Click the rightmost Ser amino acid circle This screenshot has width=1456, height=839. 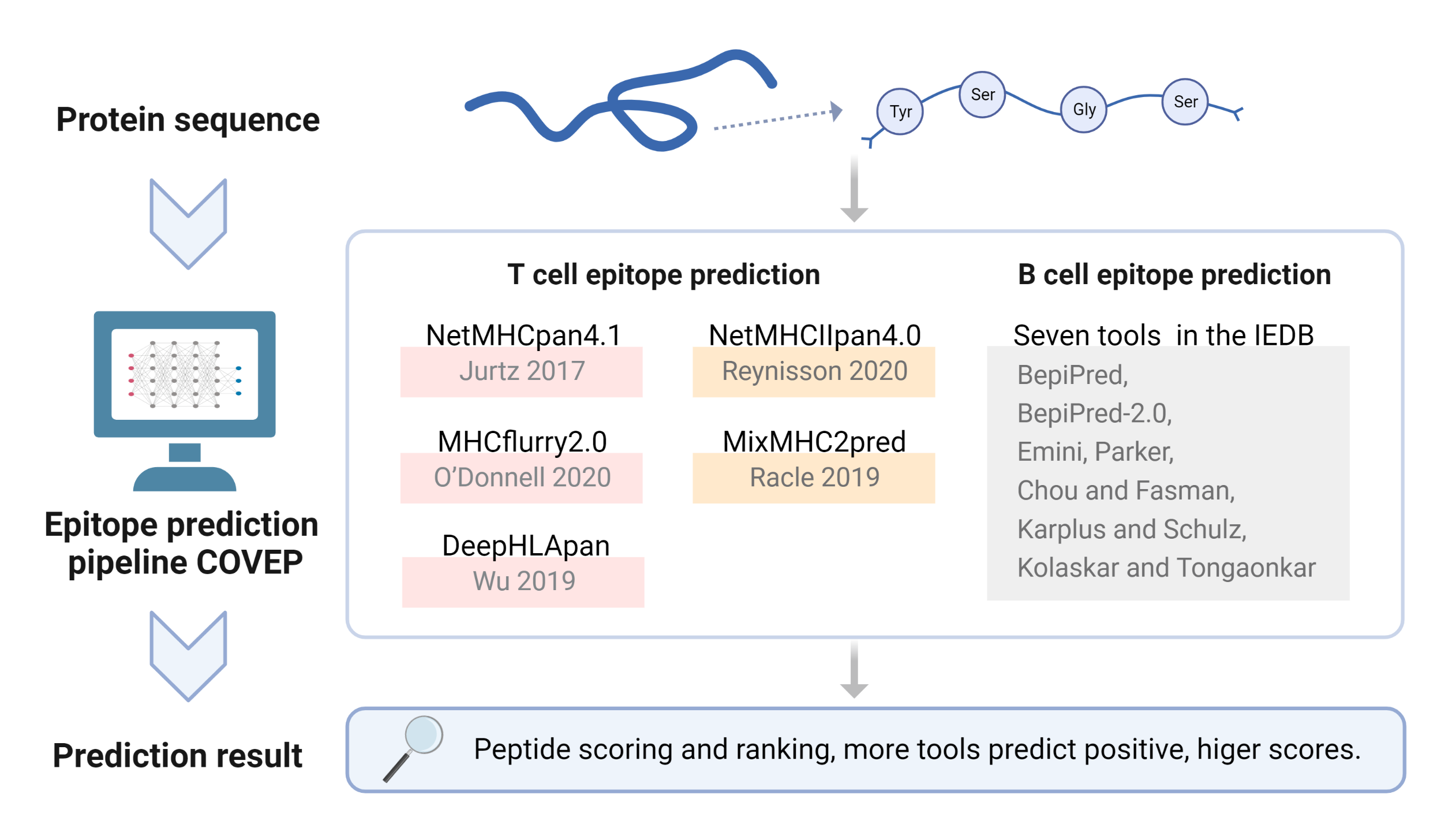click(x=1184, y=102)
